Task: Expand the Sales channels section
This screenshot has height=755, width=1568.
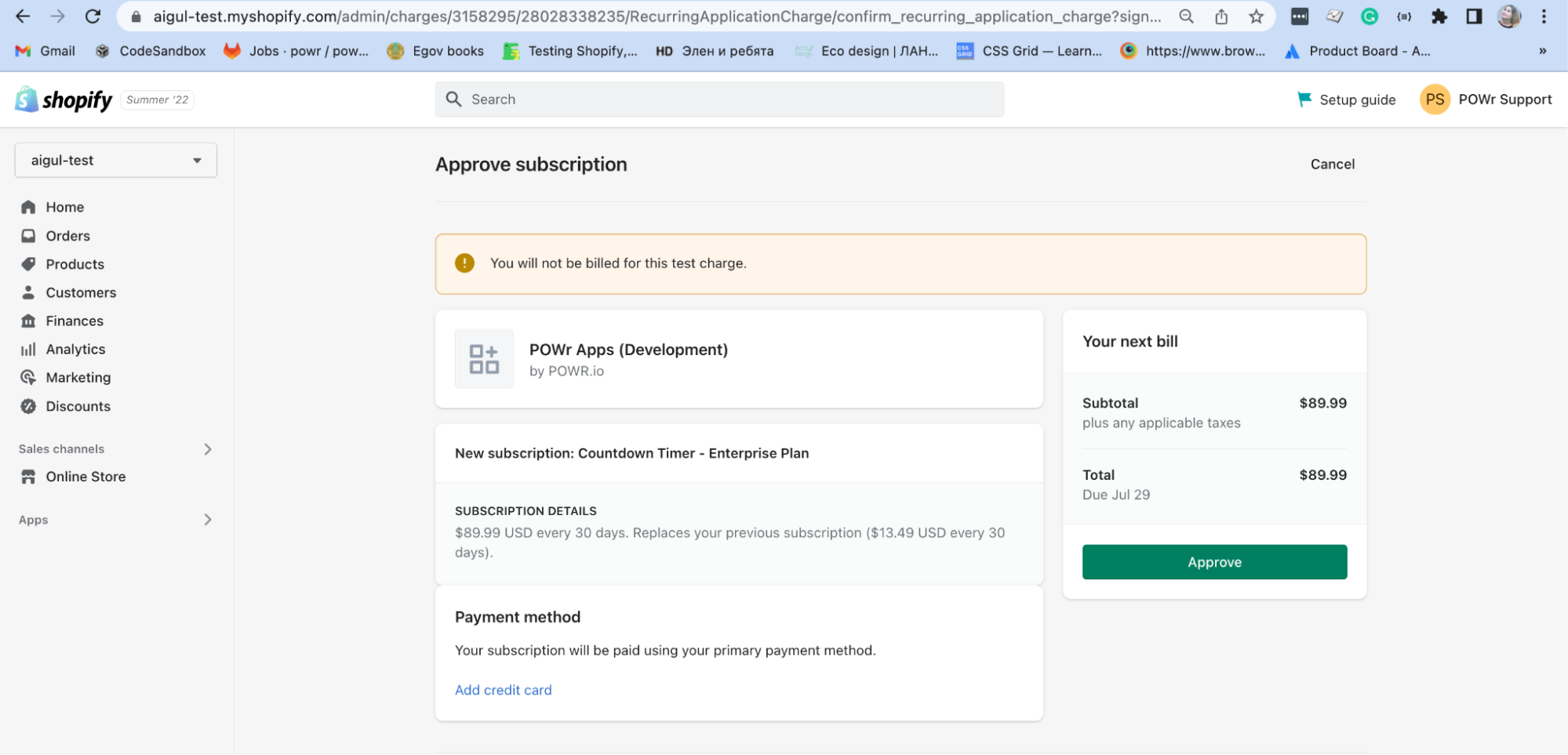Action: (x=207, y=449)
